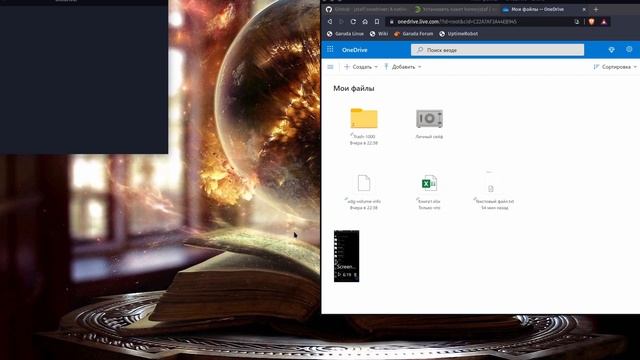Open the Excel workbook file
The height and width of the screenshot is (360, 640).
[x=429, y=183]
